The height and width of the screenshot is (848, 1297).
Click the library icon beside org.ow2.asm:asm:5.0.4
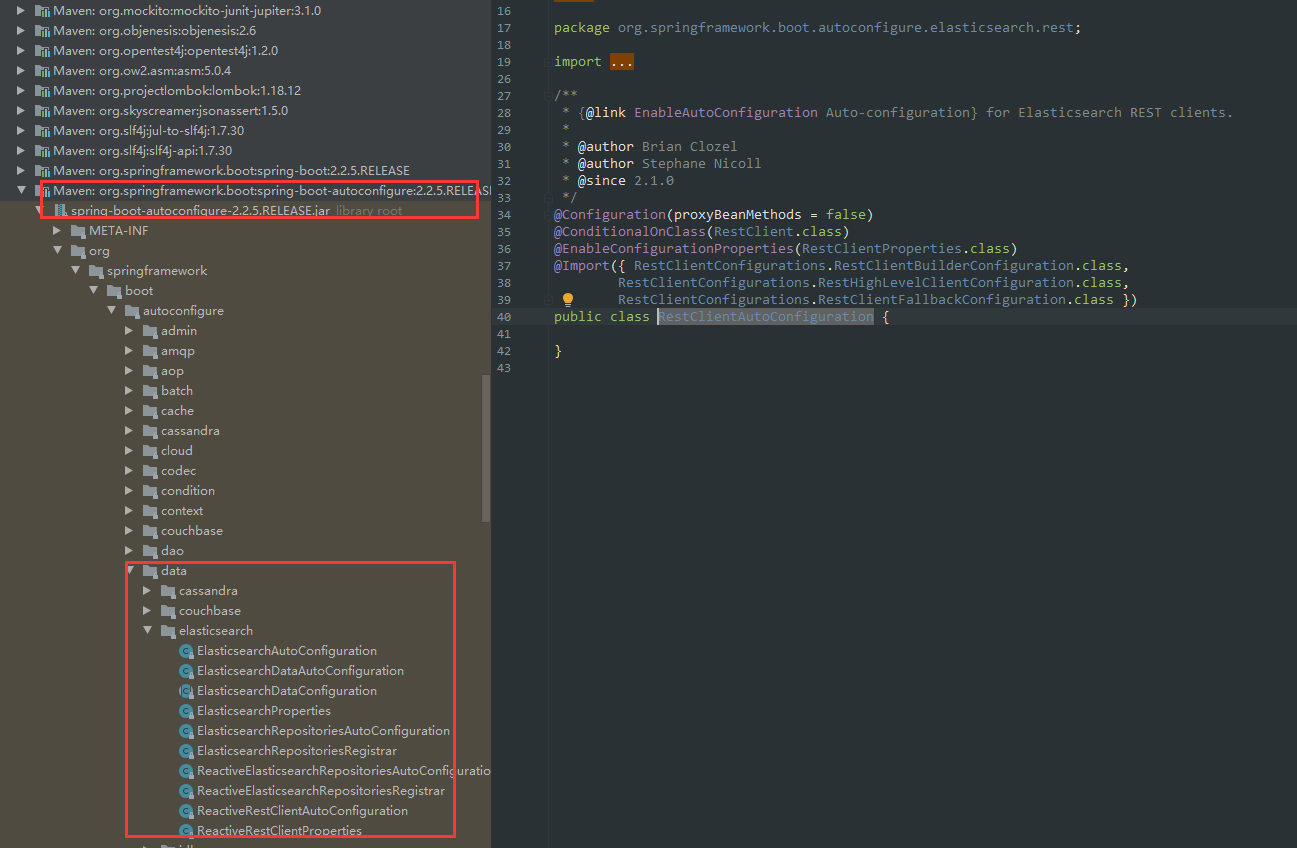42,71
